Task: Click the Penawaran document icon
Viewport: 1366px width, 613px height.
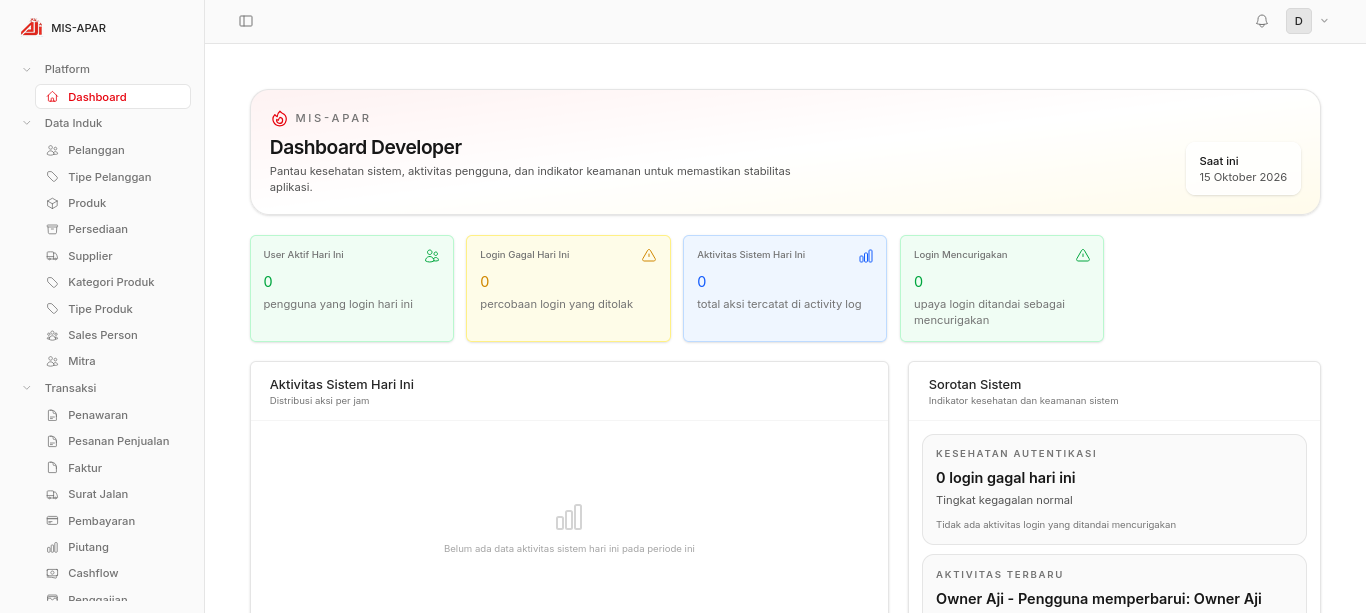Action: click(52, 415)
